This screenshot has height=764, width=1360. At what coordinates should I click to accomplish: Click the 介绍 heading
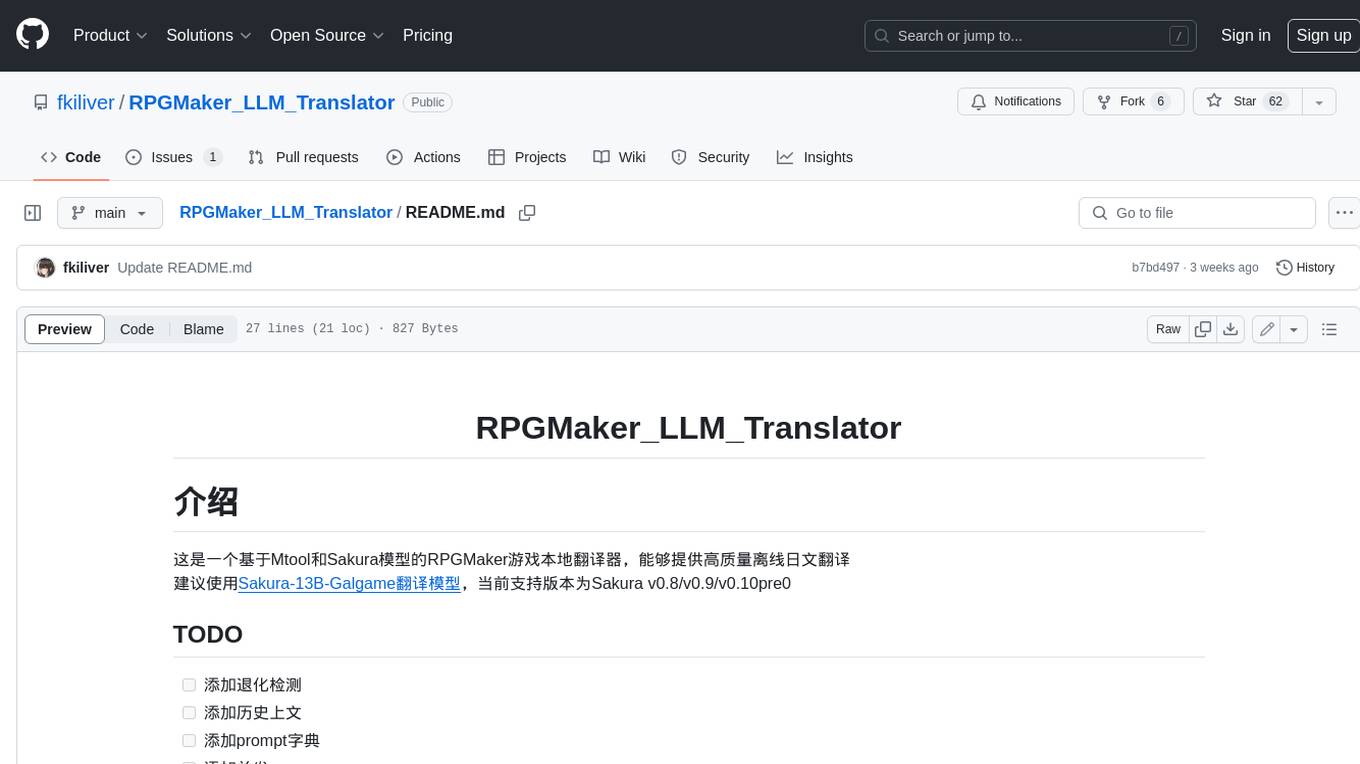click(206, 501)
